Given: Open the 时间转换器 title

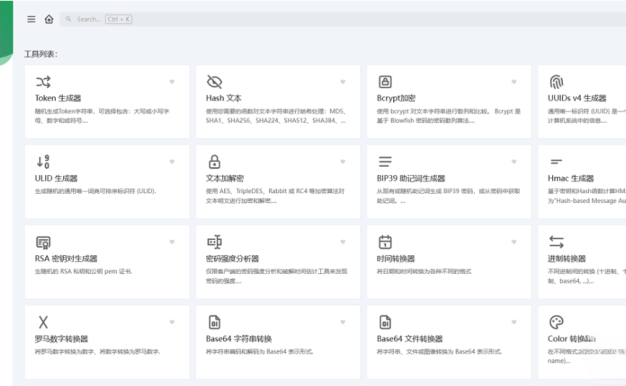Looking at the screenshot, I should (396, 259).
